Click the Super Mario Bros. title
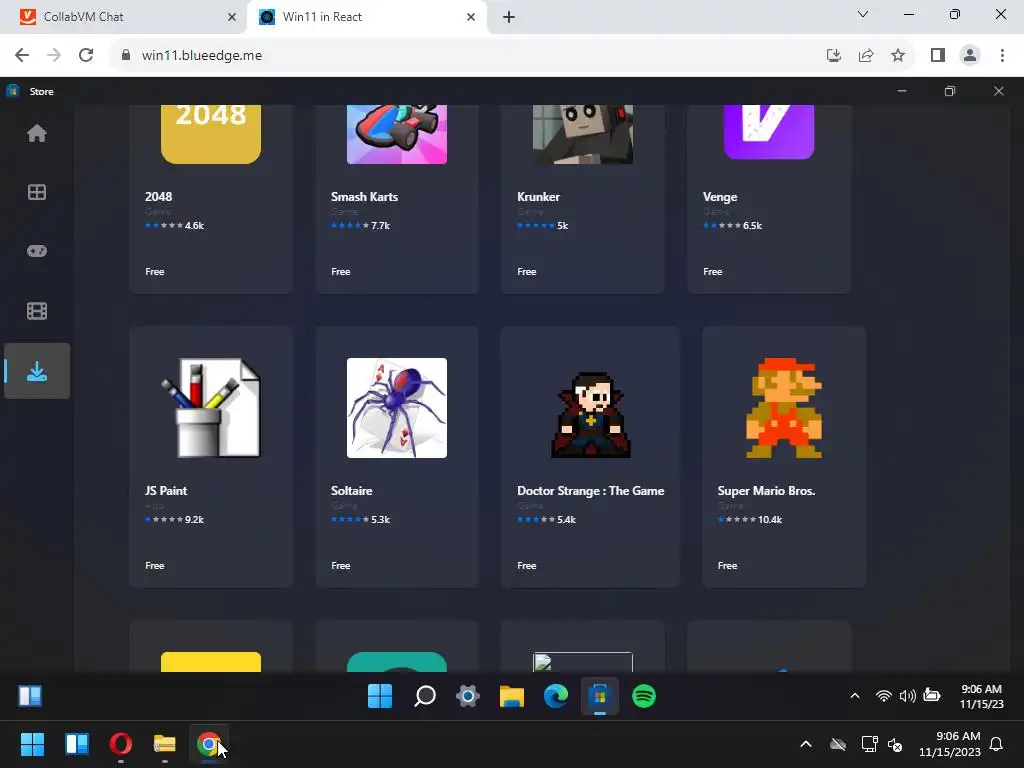 point(766,490)
